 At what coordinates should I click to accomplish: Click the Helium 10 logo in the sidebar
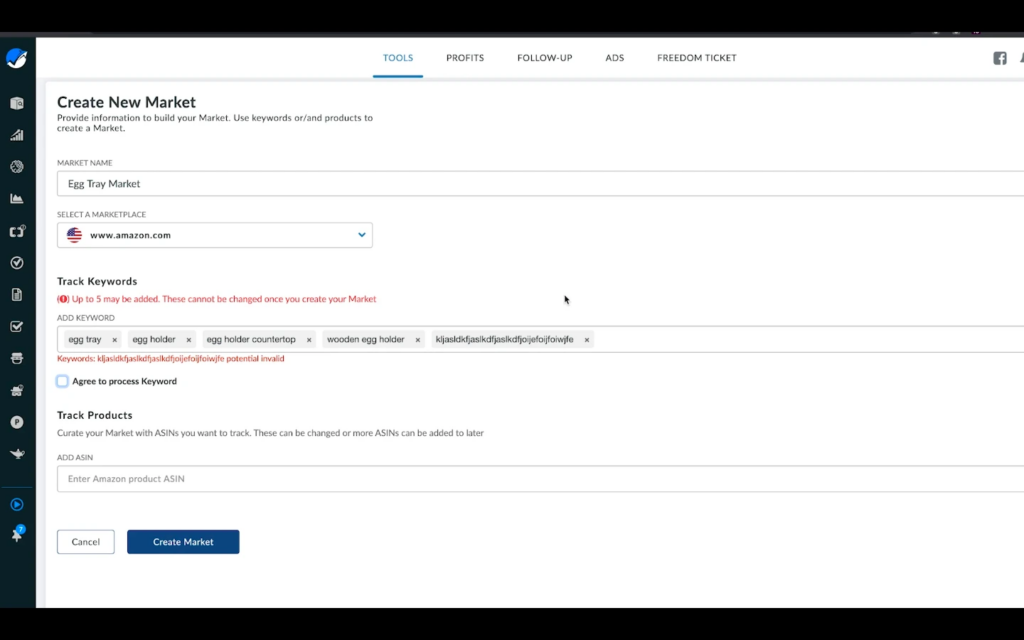click(17, 57)
